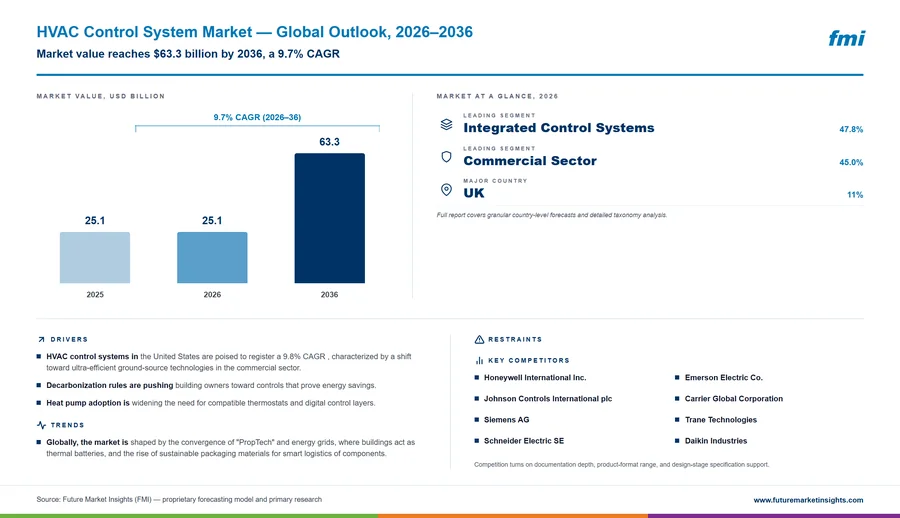
Task: Click the 47.8% share value
Action: (x=851, y=129)
